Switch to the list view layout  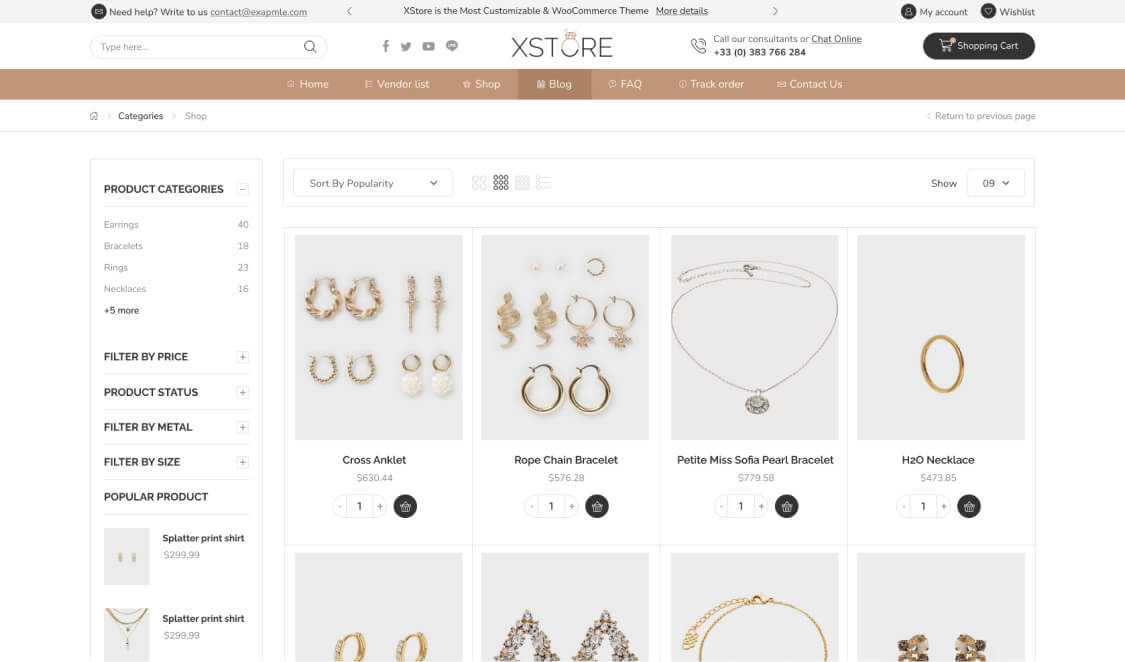point(544,183)
